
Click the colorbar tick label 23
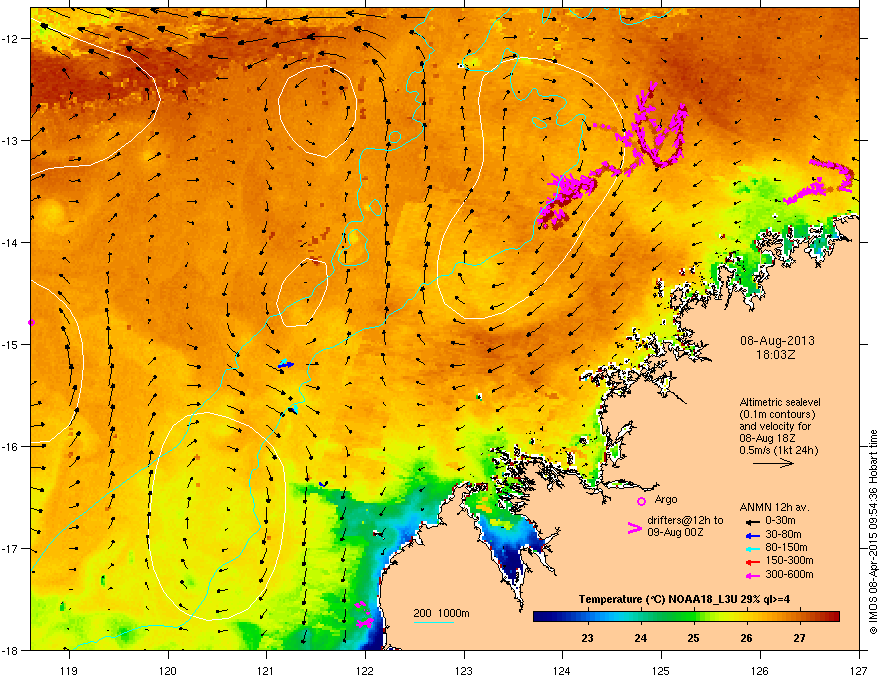(587, 638)
